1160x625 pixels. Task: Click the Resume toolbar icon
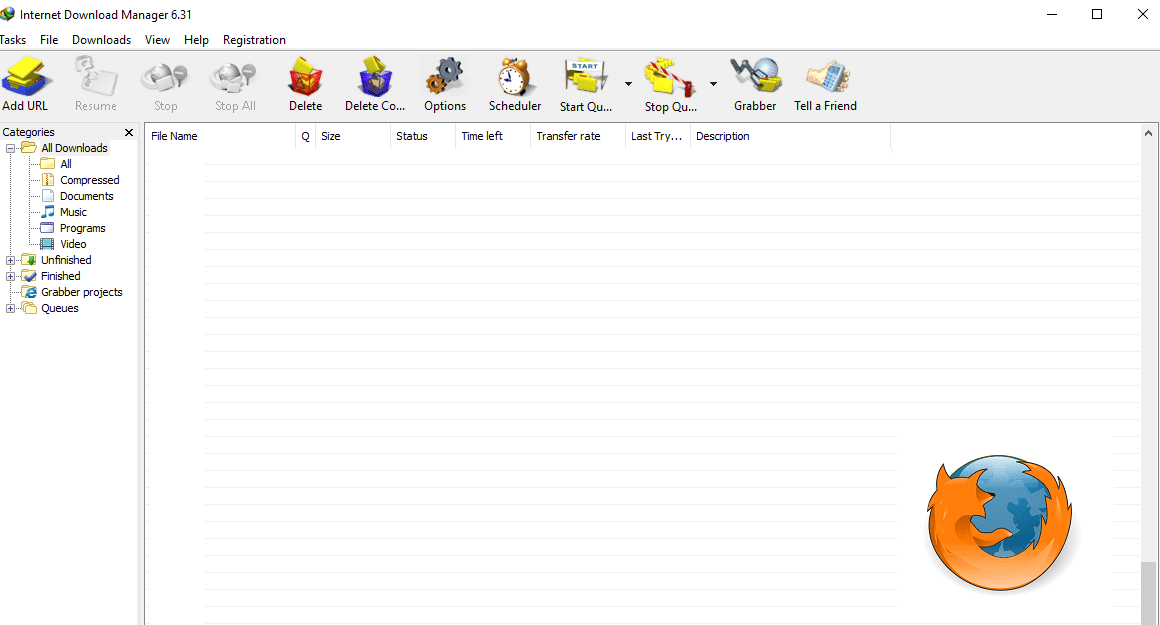[96, 76]
